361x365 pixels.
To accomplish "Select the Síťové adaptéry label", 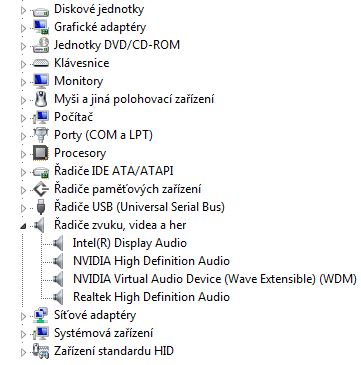I will click(x=95, y=315).
